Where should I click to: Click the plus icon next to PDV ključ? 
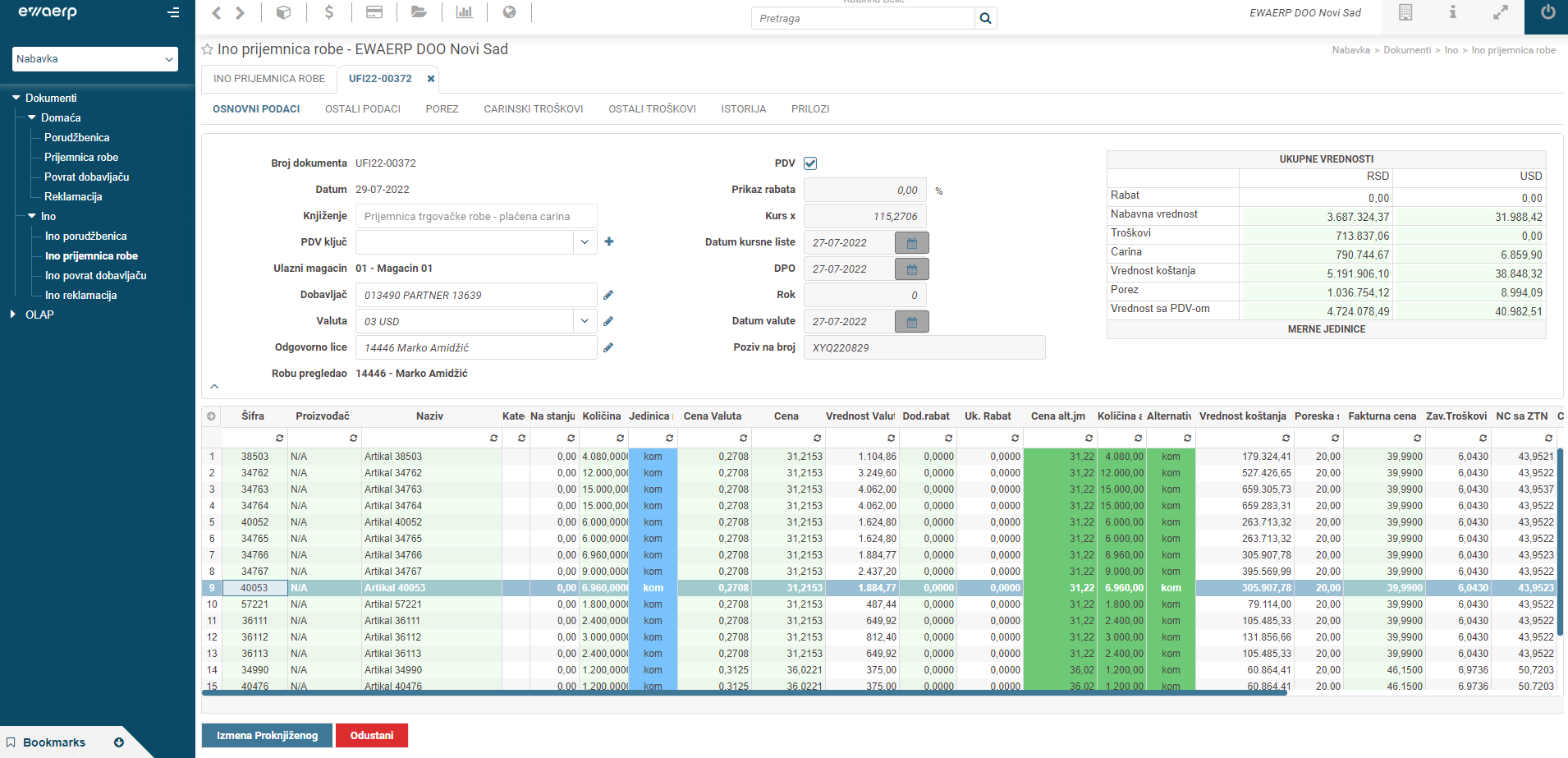point(609,241)
